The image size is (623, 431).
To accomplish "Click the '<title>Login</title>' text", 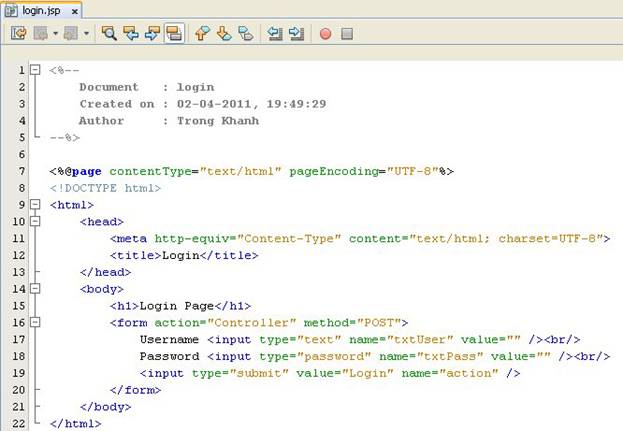I will [184, 255].
